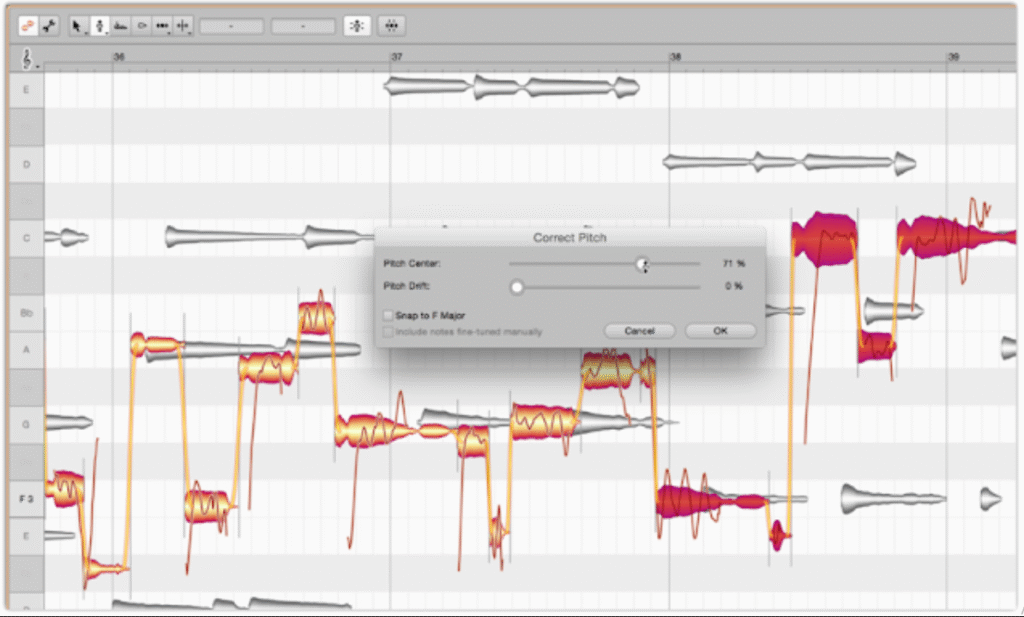Image resolution: width=1024 pixels, height=617 pixels.
Task: Open the right combo box in the toolbar
Action: [x=302, y=26]
